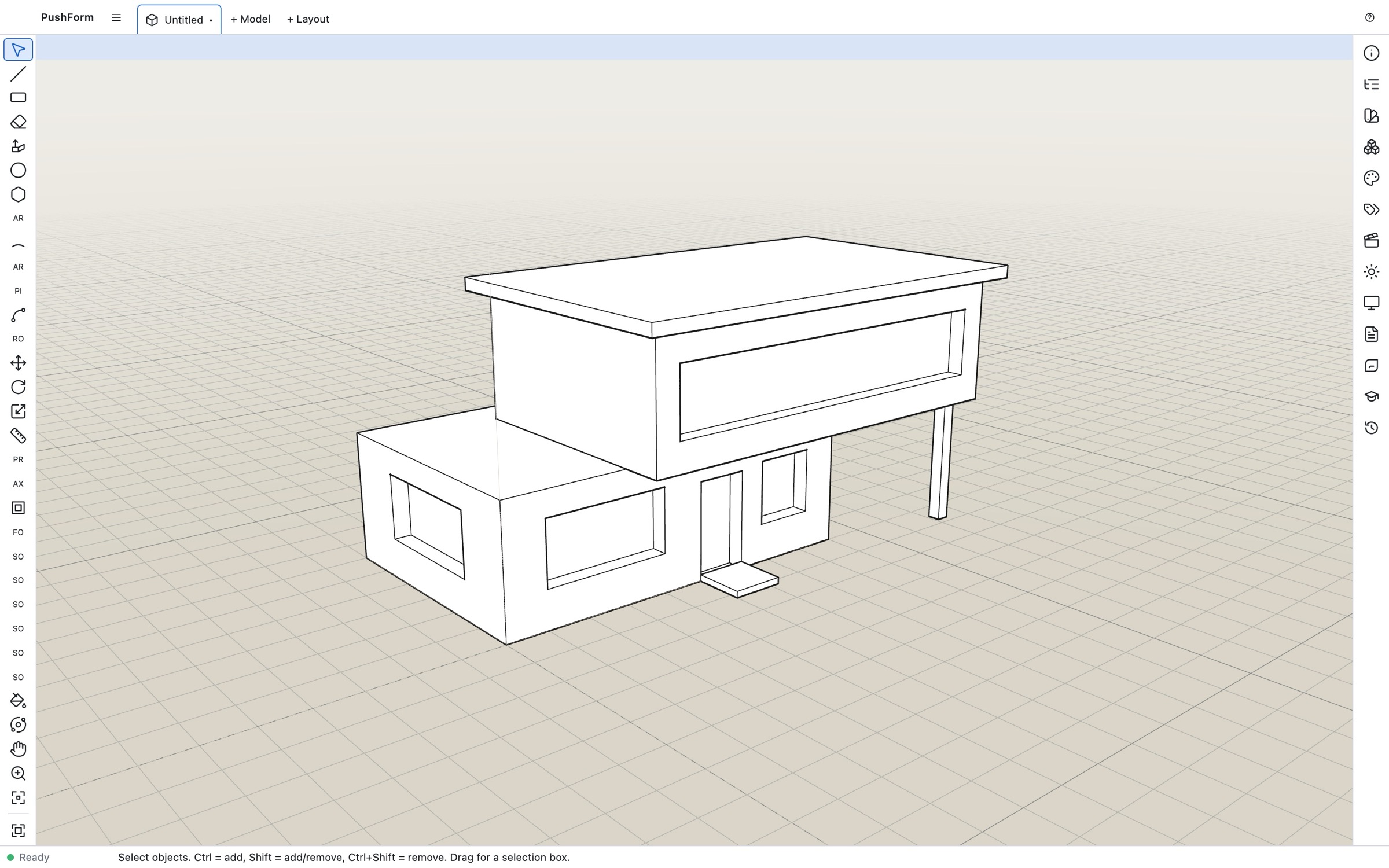This screenshot has width=1389, height=868.
Task: Open the Model Info document panel
Action: coord(1371,334)
